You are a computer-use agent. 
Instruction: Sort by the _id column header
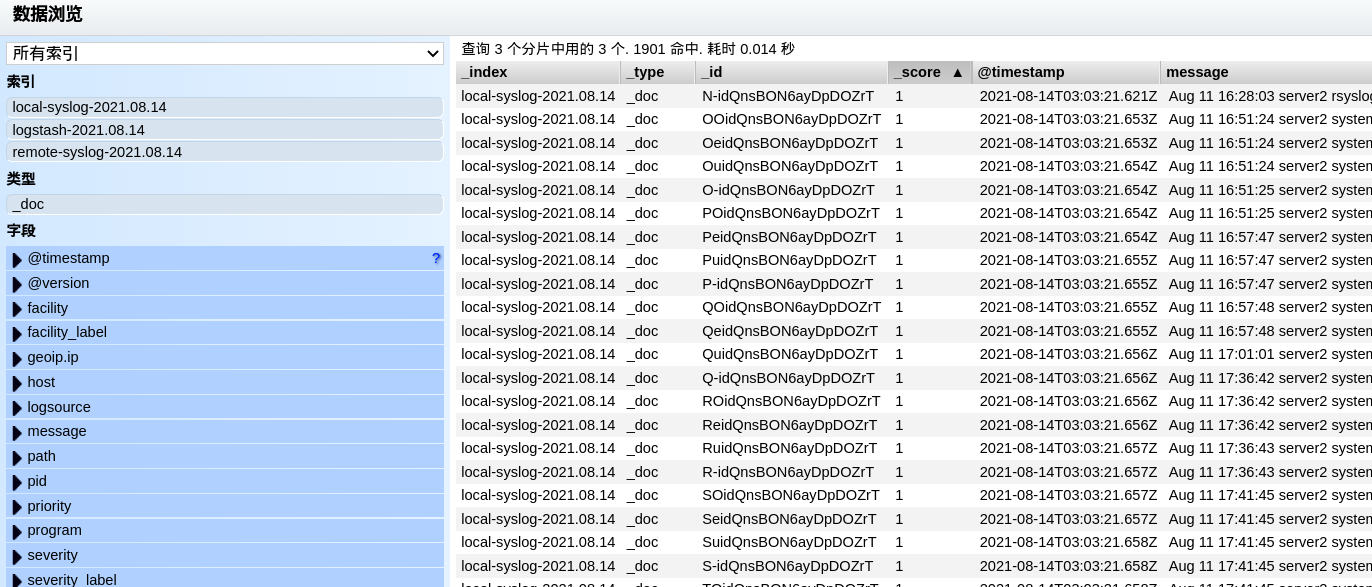click(791, 72)
